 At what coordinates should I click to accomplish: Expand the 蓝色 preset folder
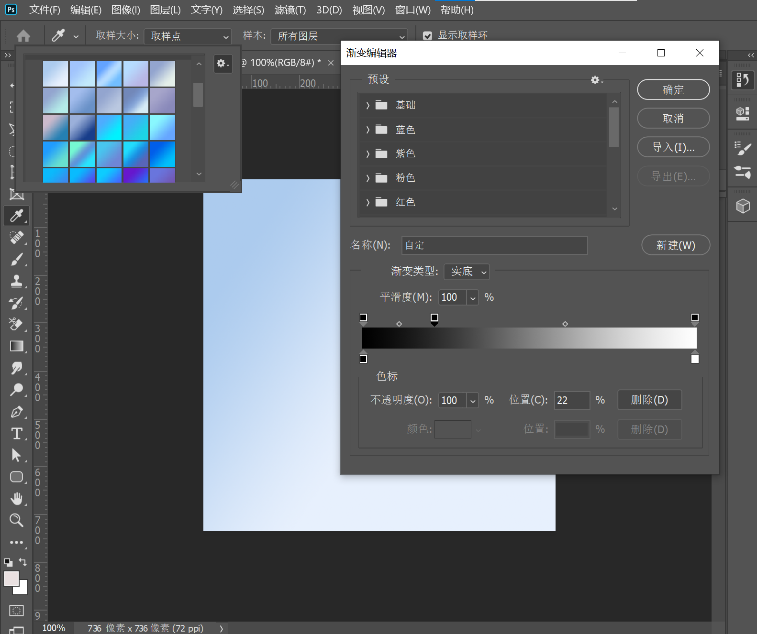(367, 129)
